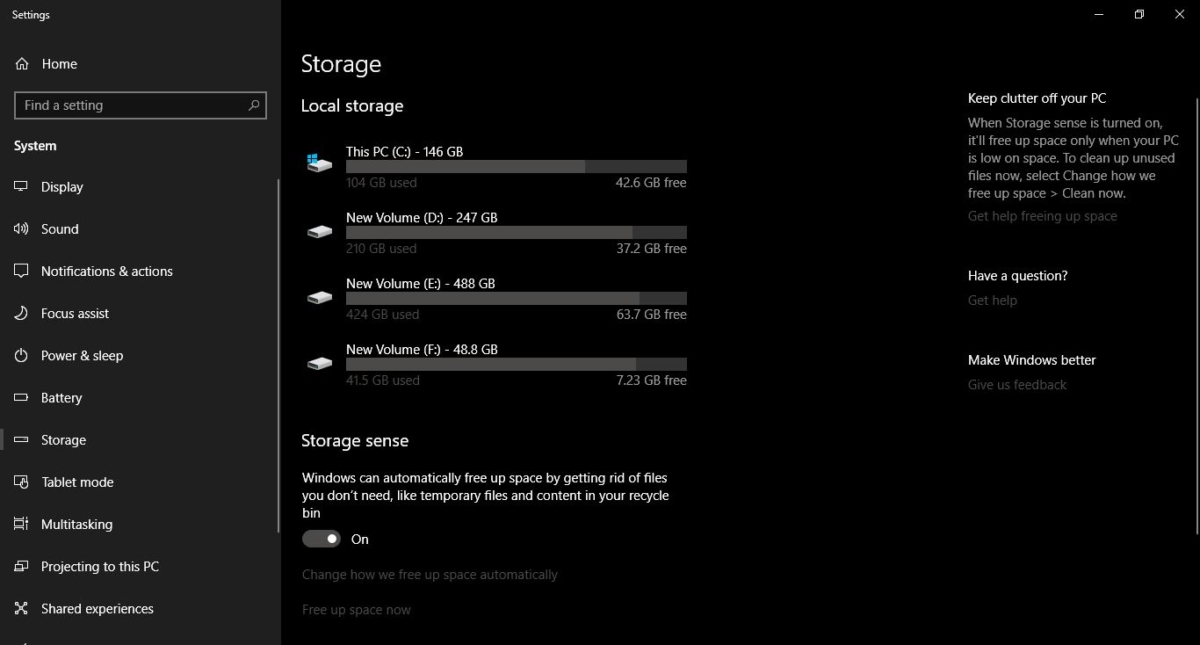Image resolution: width=1200 pixels, height=645 pixels.
Task: Click the drive icon beside This PC (C:)
Action: (319, 160)
